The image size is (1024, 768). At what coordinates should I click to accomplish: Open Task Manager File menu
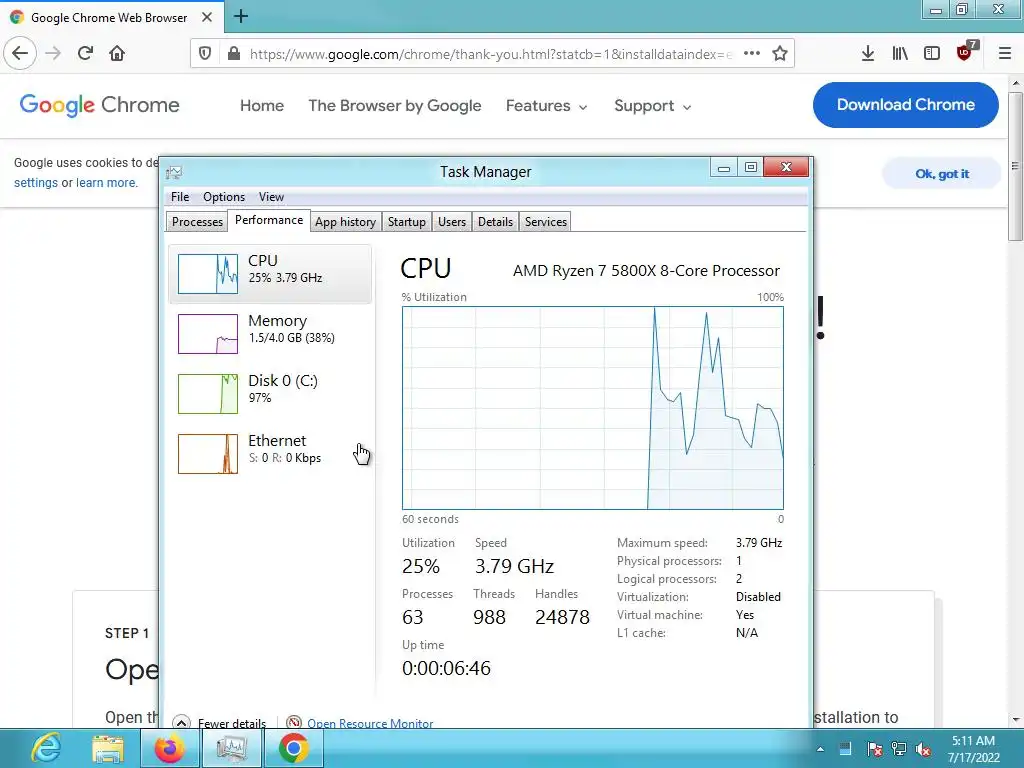[x=180, y=197]
